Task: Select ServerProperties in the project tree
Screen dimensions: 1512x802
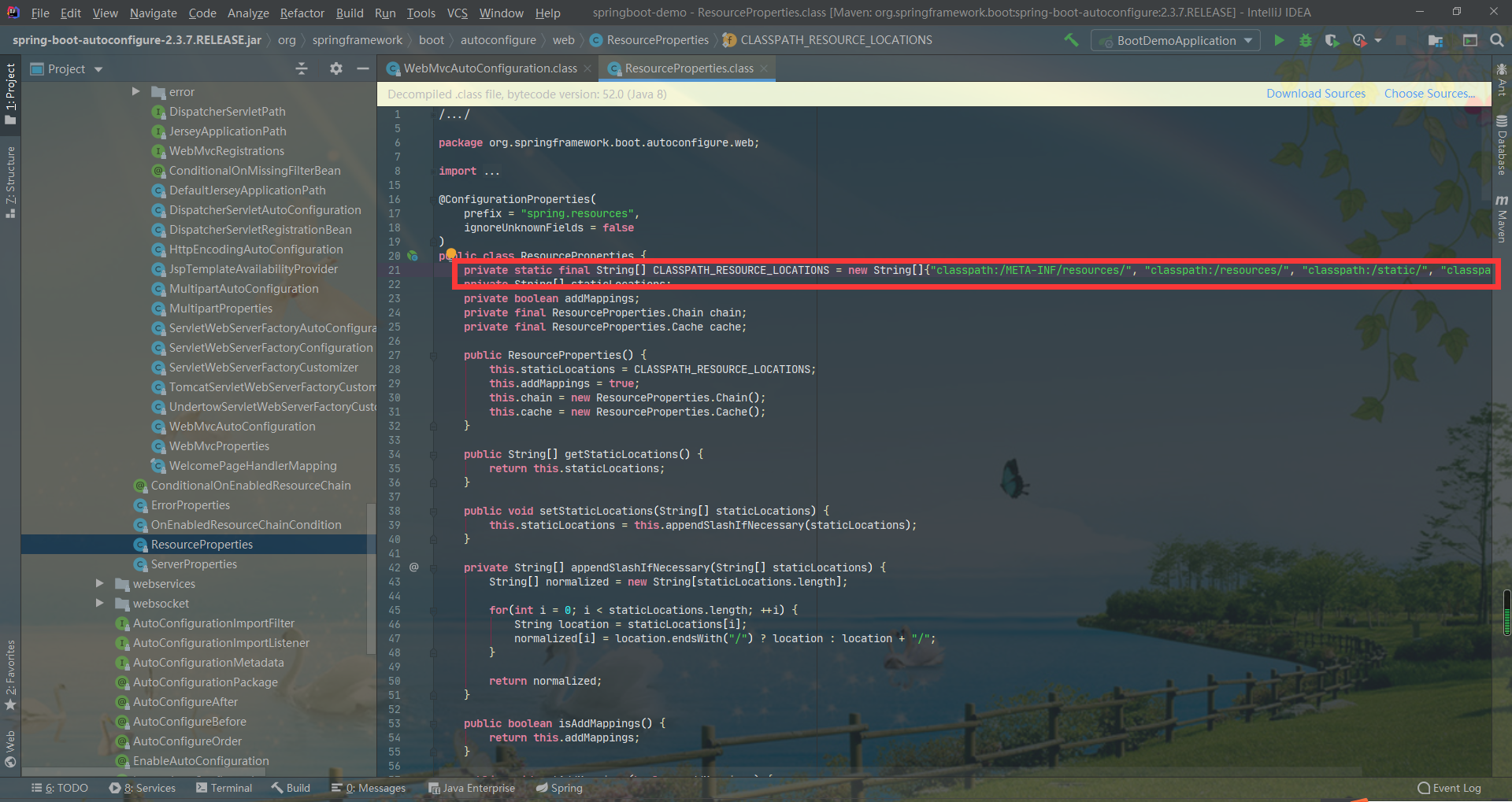Action: (x=194, y=564)
